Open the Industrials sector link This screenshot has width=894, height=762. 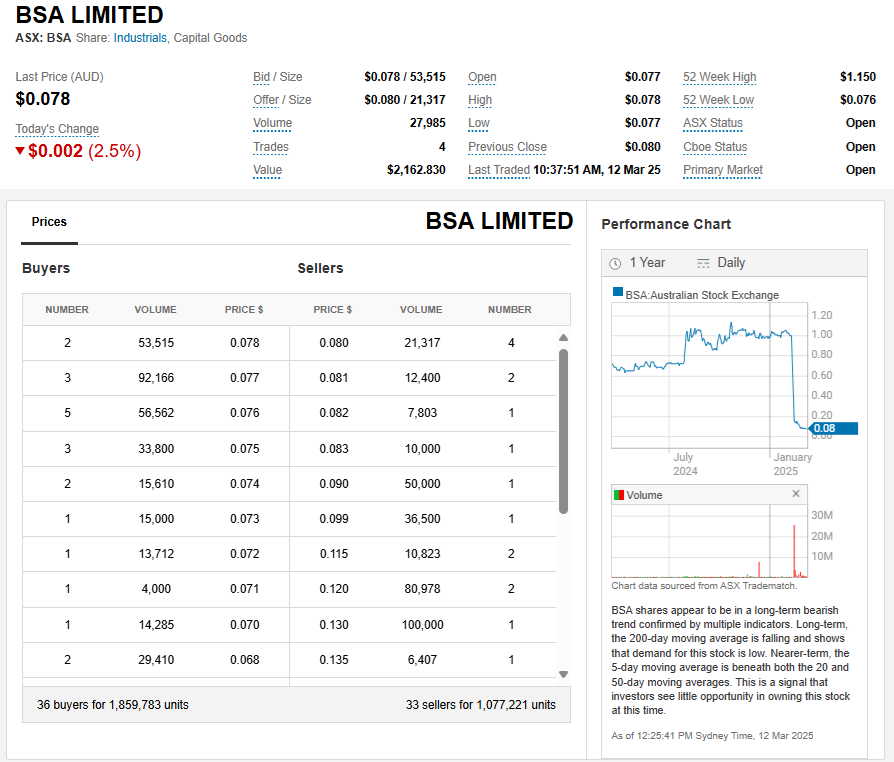pyautogui.click(x=141, y=38)
